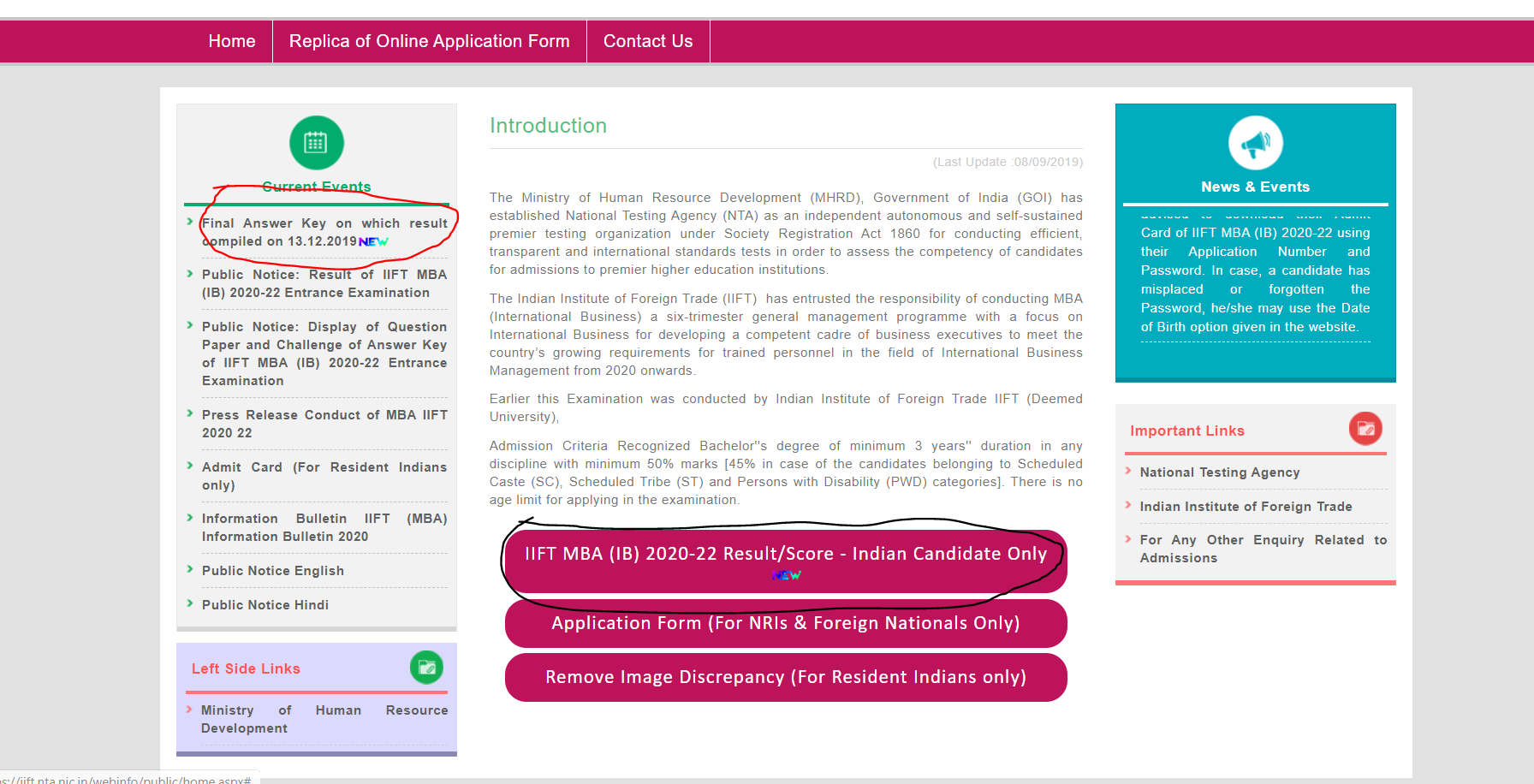The width and height of the screenshot is (1534, 784).
Task: Click the News & Events heading
Action: point(1255,187)
